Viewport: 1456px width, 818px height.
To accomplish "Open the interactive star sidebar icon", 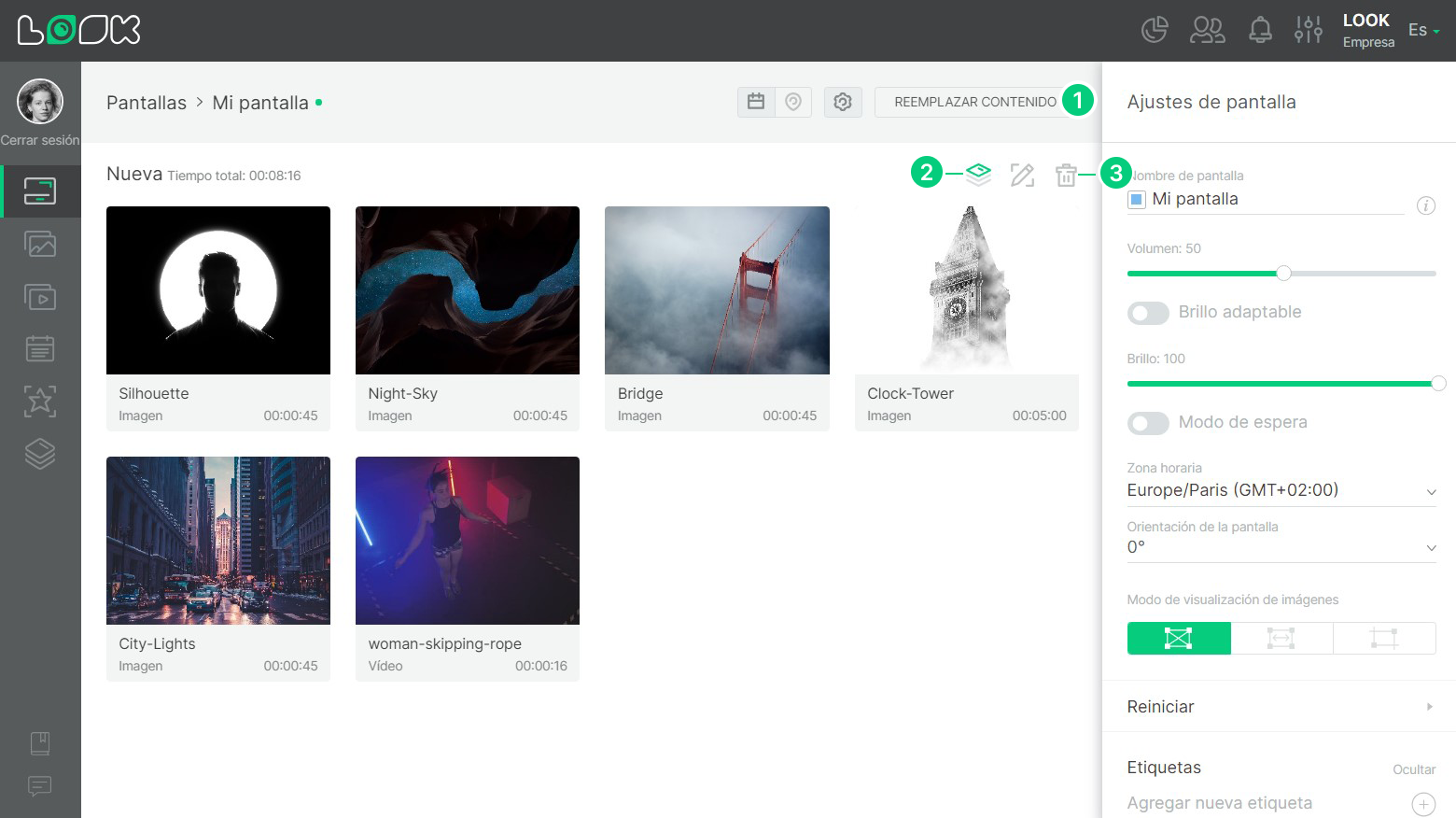I will coord(40,402).
